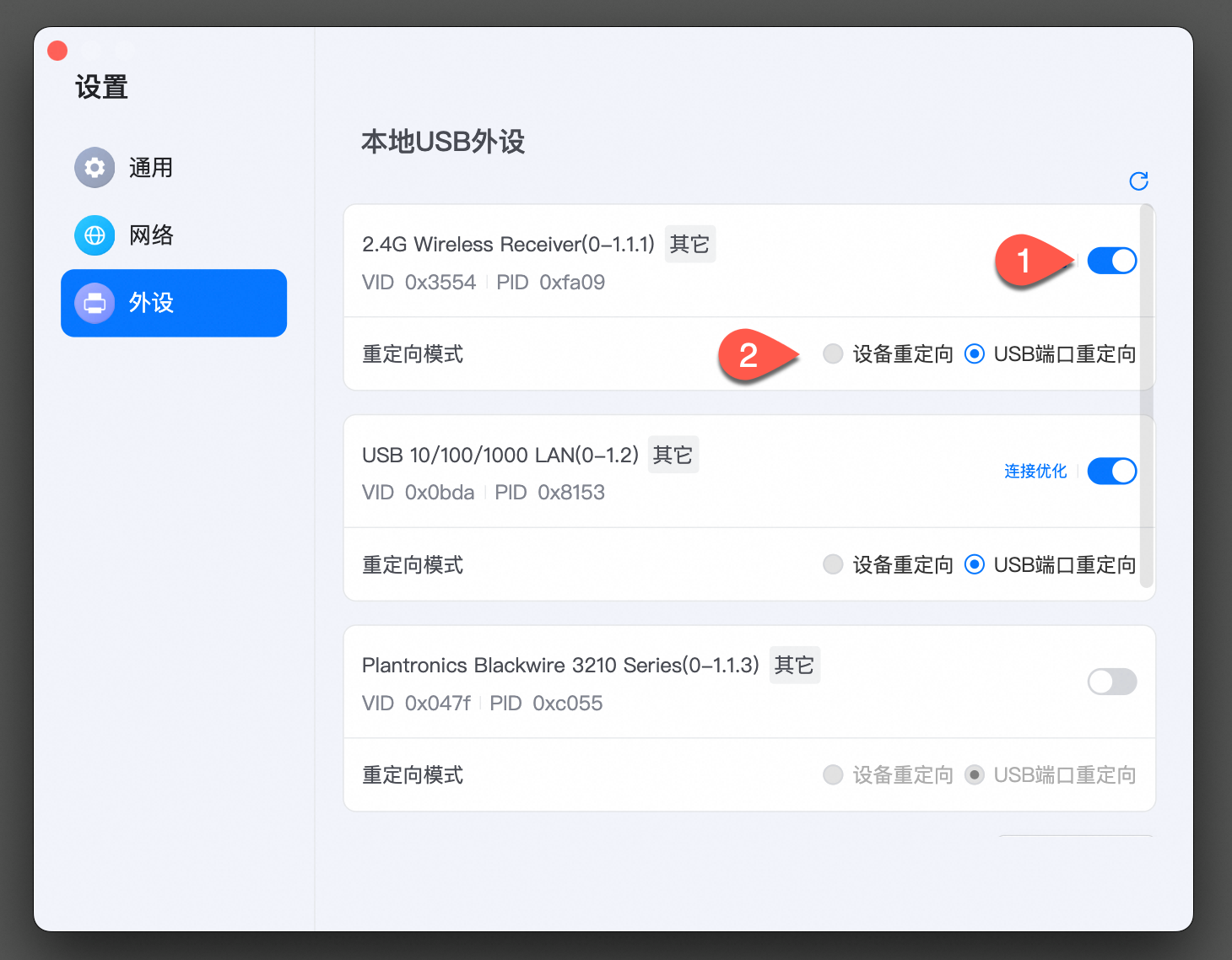Turn off the 连接优化 toggle for USB LAN
The width and height of the screenshot is (1232, 960).
tap(1111, 471)
